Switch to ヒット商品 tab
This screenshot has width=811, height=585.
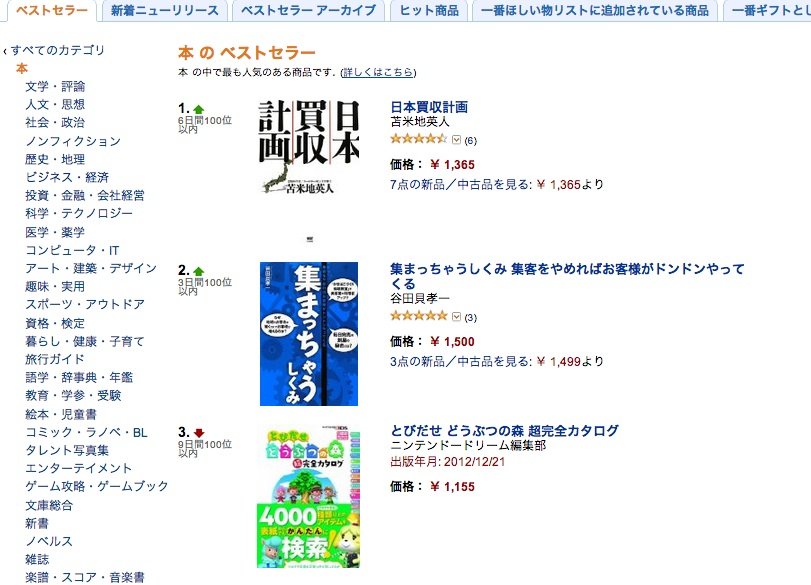pyautogui.click(x=429, y=10)
